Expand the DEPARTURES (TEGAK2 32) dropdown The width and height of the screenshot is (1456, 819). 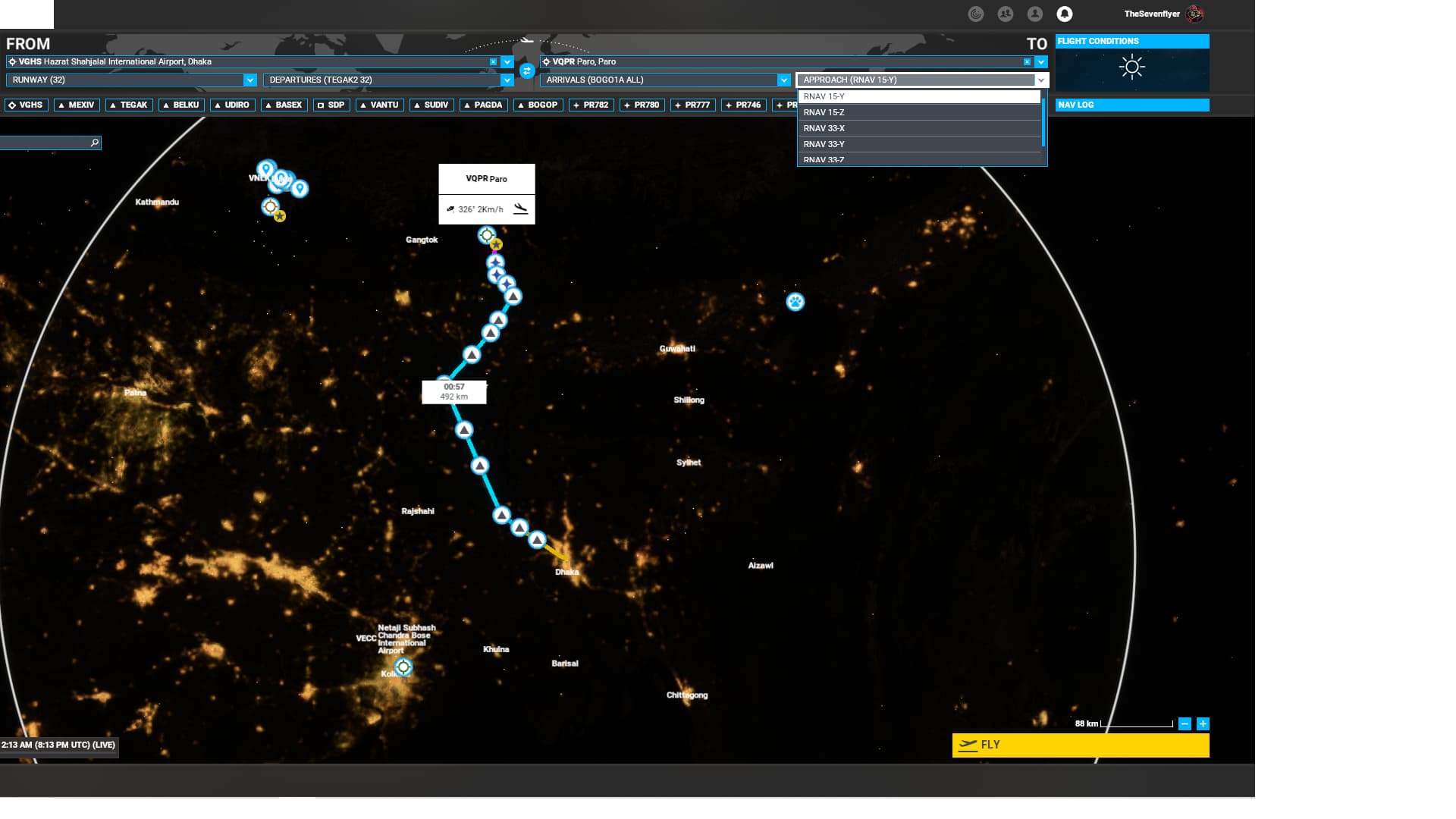click(x=507, y=80)
